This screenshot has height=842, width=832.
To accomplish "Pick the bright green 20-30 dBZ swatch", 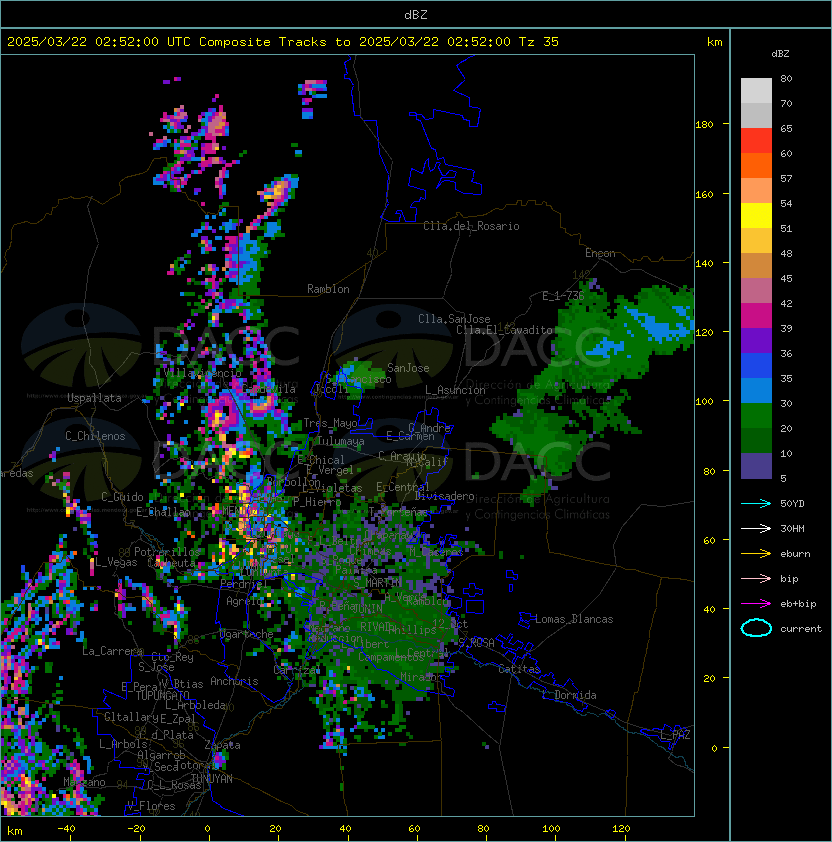I will click(x=756, y=416).
